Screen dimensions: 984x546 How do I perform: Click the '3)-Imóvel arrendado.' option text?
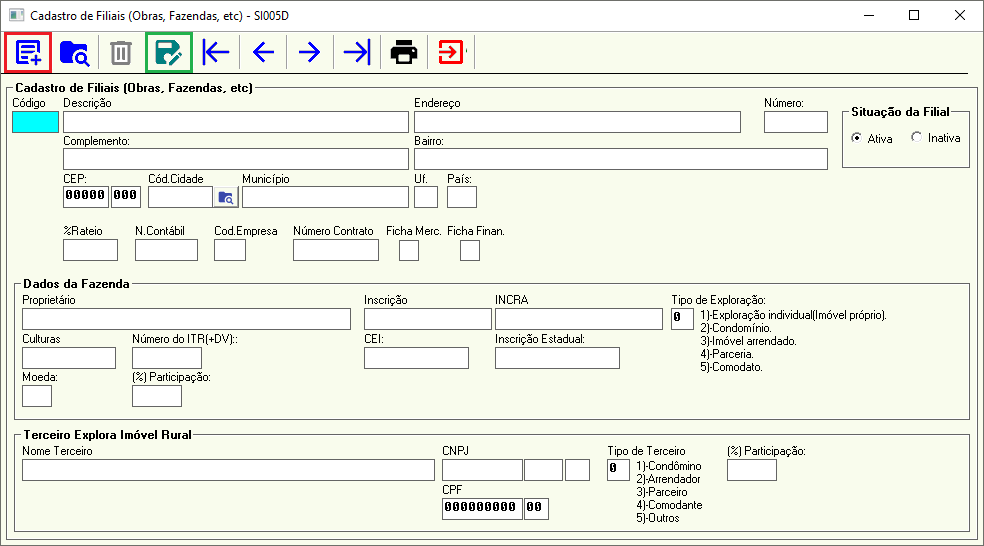coord(748,341)
